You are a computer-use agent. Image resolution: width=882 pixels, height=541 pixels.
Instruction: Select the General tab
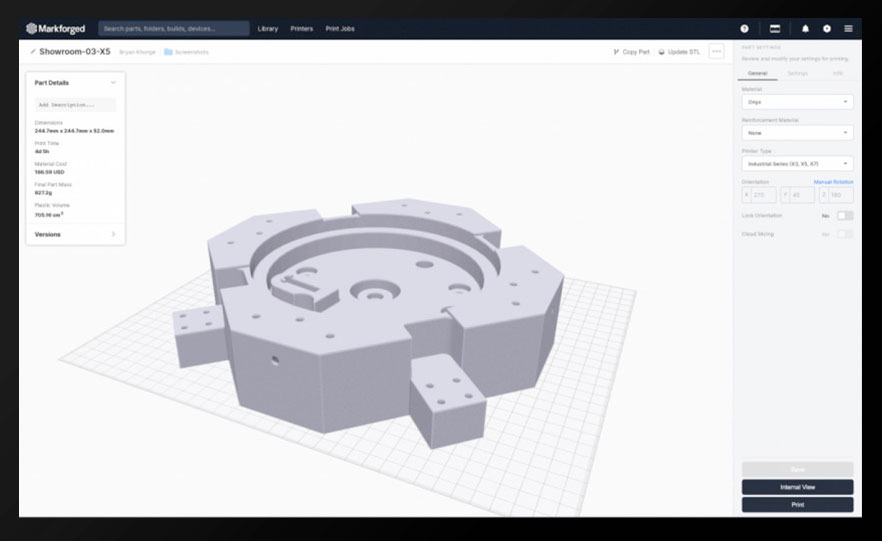(x=757, y=73)
